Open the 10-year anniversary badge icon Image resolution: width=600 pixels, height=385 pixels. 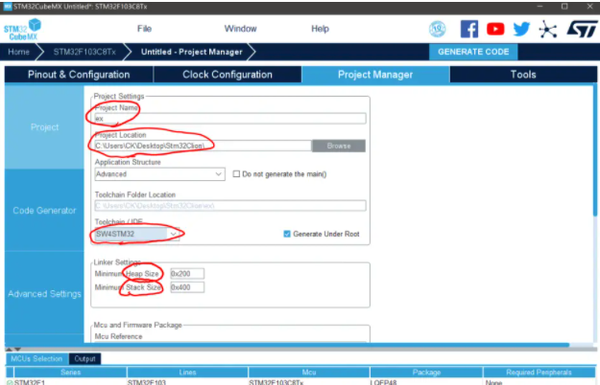pyautogui.click(x=437, y=29)
